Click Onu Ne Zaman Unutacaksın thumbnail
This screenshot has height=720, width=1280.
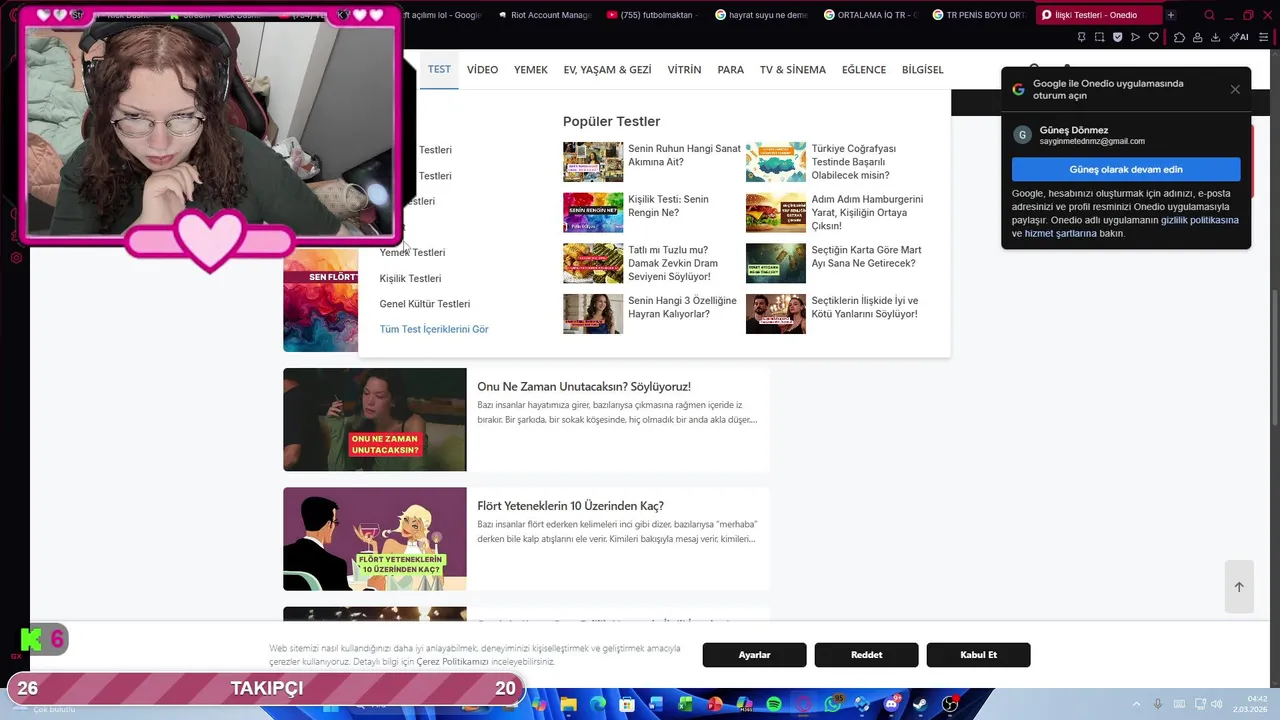[x=374, y=419]
